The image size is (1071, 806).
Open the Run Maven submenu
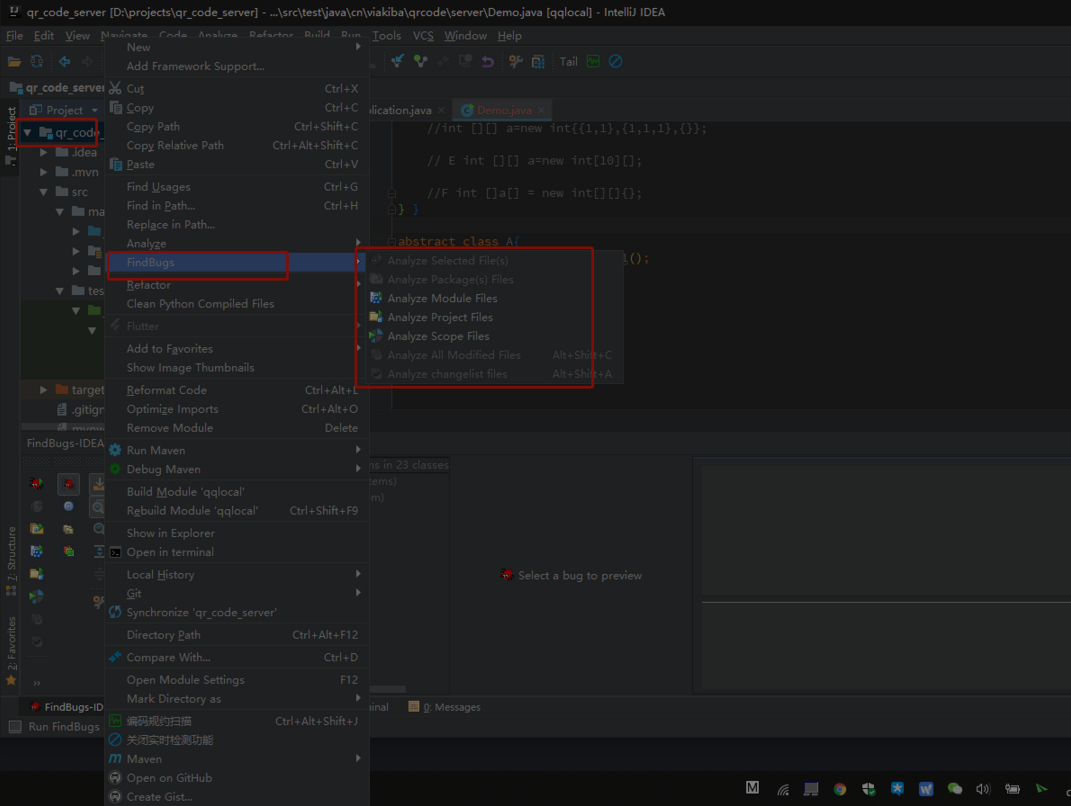(237, 450)
